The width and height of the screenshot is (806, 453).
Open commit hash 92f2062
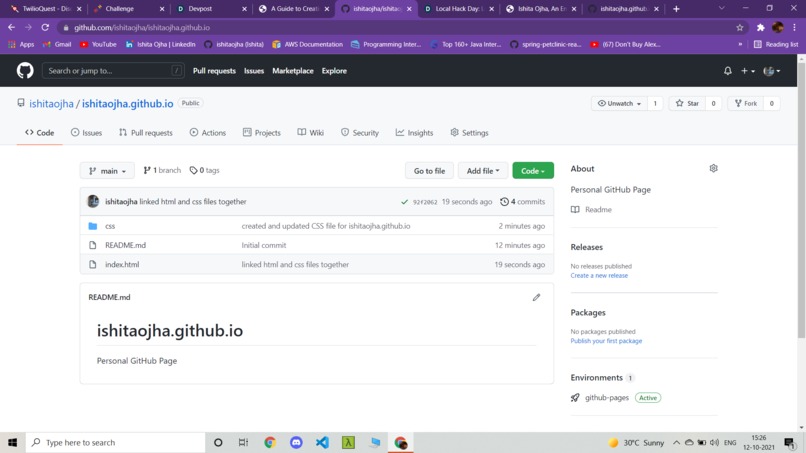[x=425, y=202]
